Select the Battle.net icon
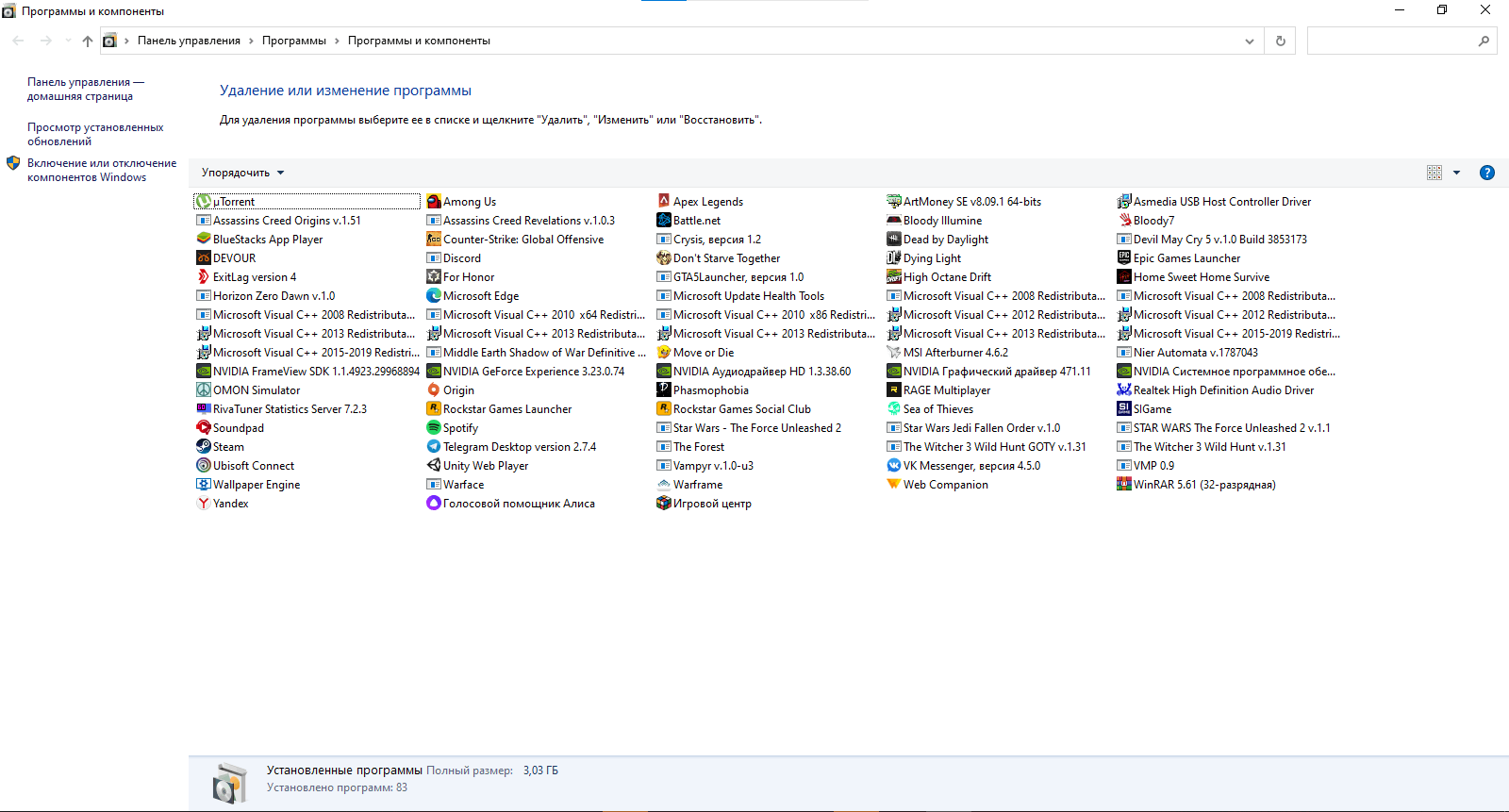The height and width of the screenshot is (812, 1509). click(664, 221)
